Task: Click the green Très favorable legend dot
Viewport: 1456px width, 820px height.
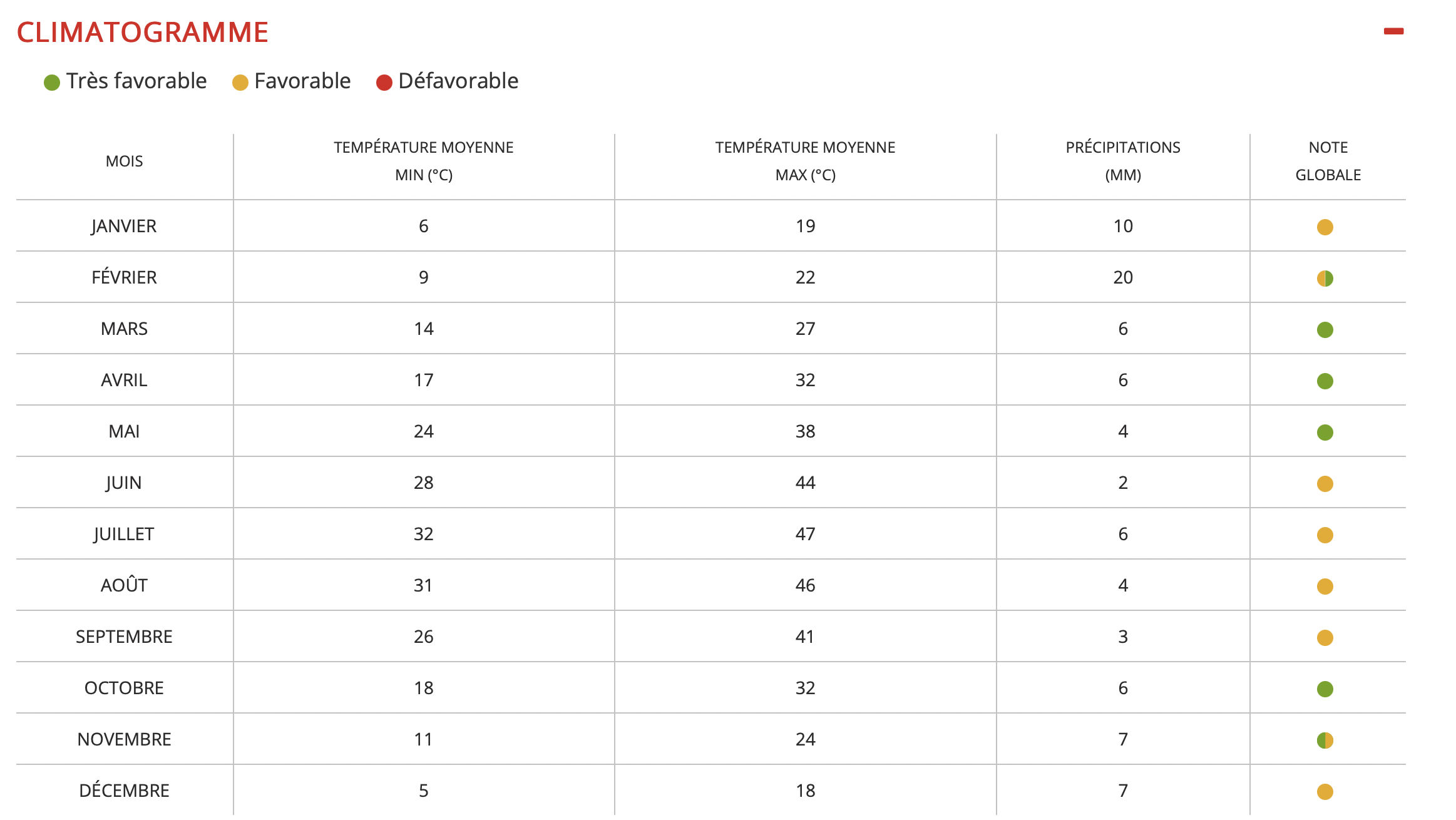Action: (x=52, y=83)
